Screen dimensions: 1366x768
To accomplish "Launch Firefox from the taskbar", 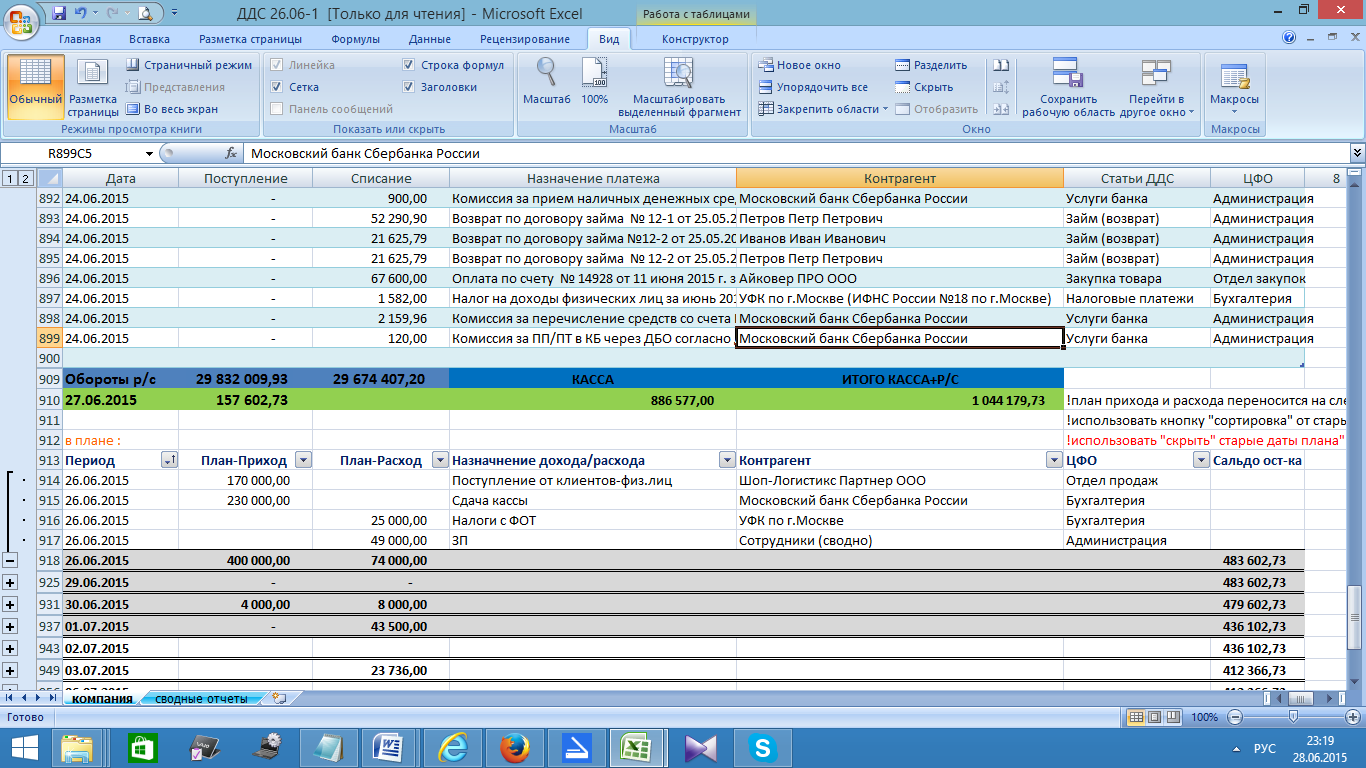I will tap(514, 747).
